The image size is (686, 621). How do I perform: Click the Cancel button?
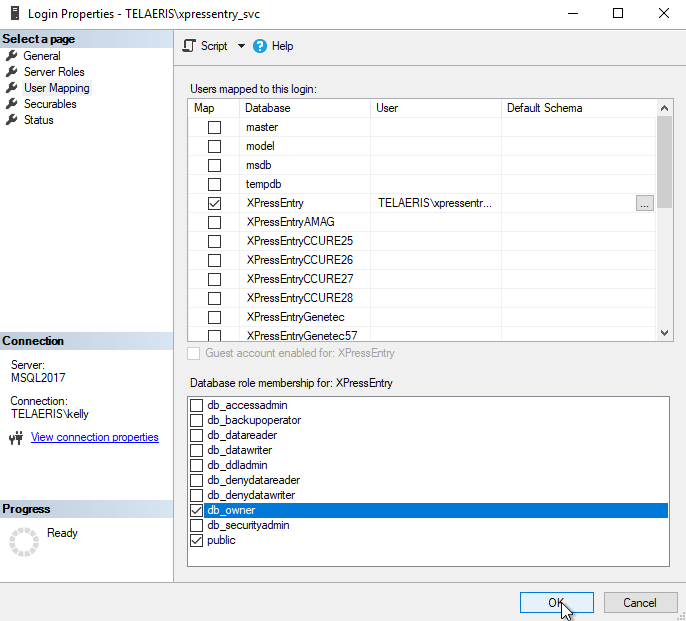640,603
